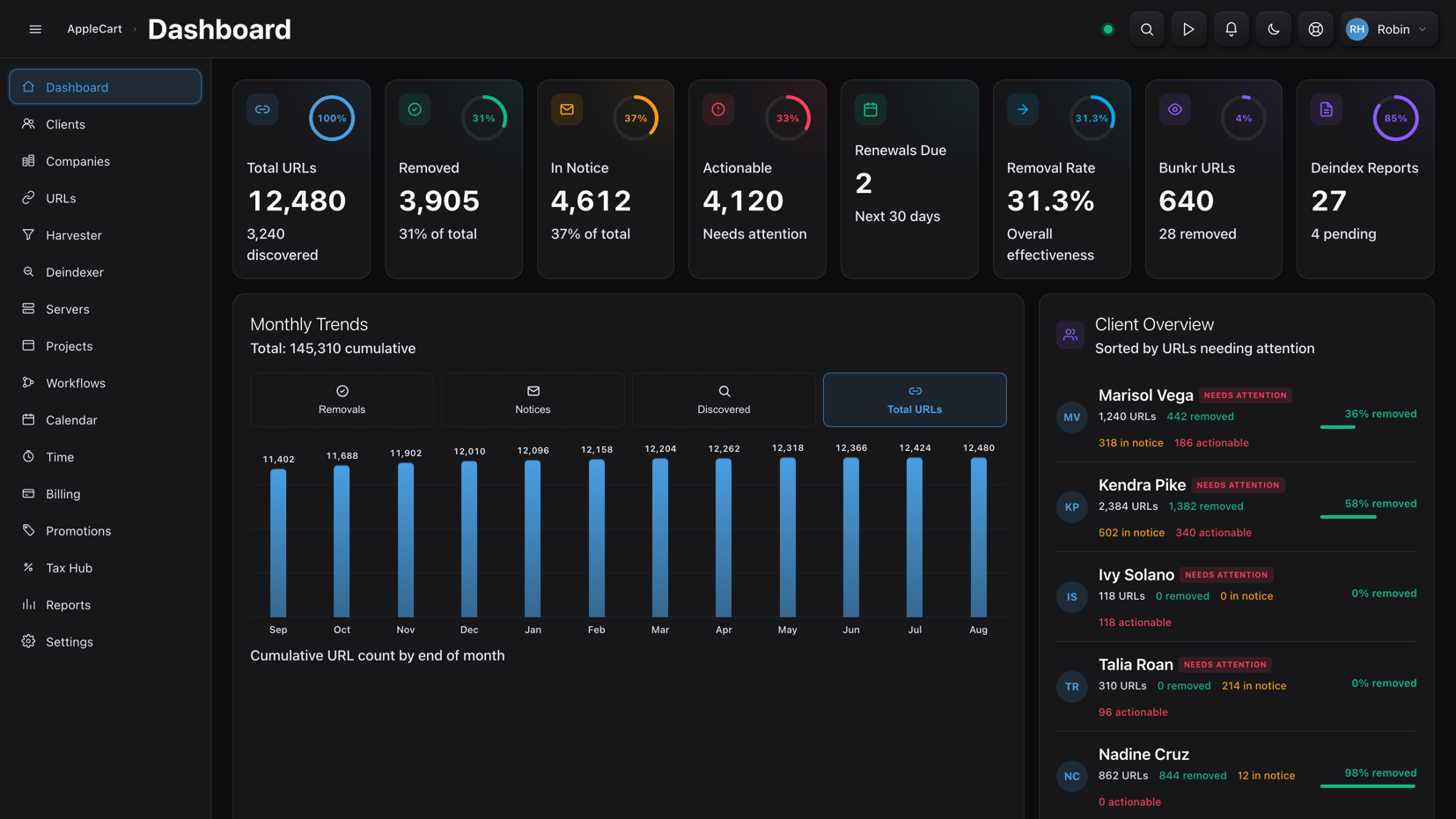This screenshot has width=1456, height=819.
Task: Click the AppleCart breadcrumb link
Action: point(94,29)
